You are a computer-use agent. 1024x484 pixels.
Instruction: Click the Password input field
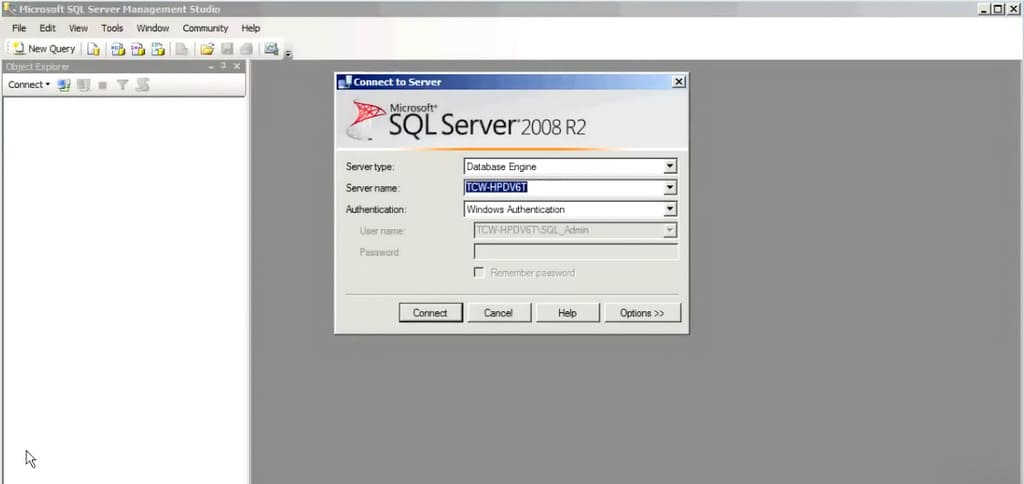575,252
